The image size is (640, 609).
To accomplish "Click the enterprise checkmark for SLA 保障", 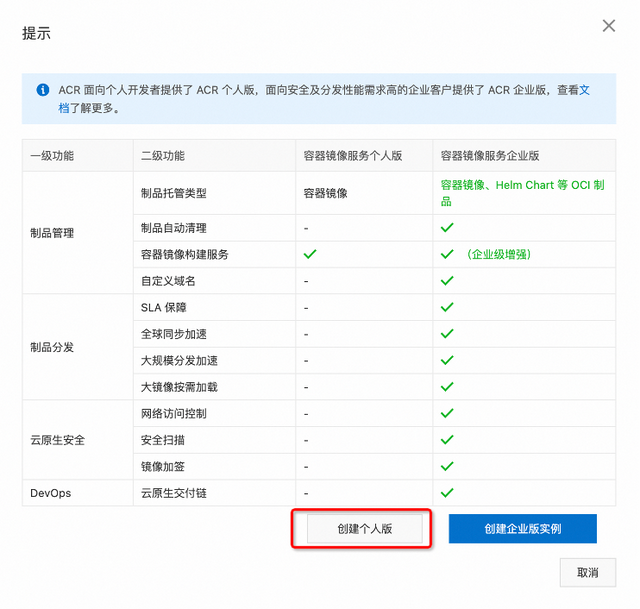I will [447, 307].
